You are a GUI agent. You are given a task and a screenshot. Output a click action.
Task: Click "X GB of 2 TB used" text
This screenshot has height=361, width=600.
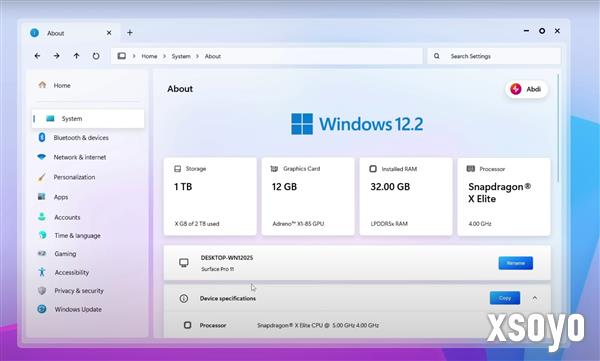coord(197,224)
